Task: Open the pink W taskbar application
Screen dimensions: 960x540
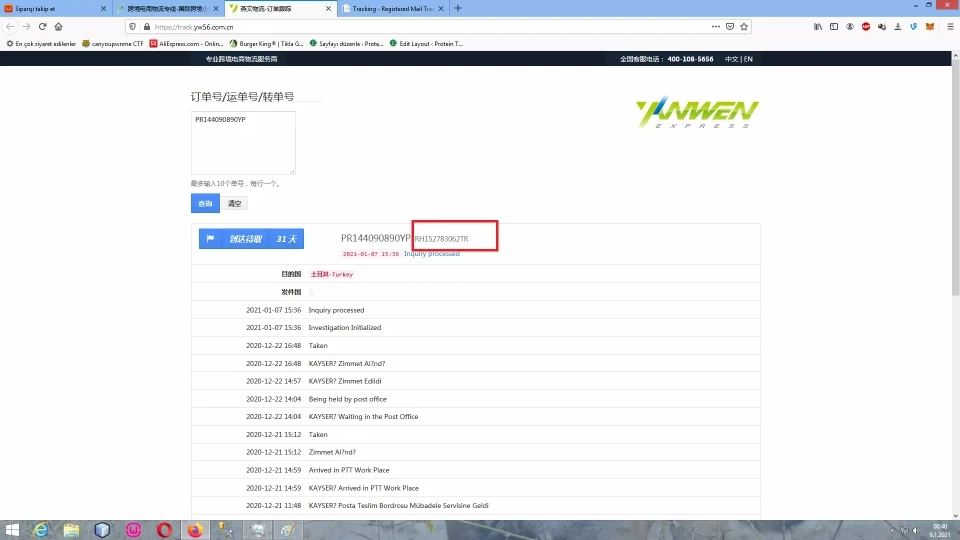Action: click(x=133, y=530)
